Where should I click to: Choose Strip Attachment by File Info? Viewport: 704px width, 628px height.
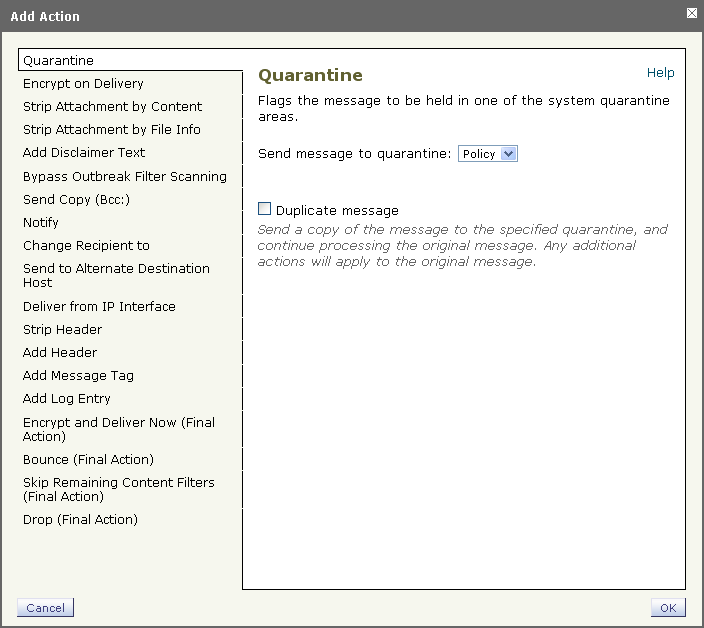pyautogui.click(x=111, y=129)
